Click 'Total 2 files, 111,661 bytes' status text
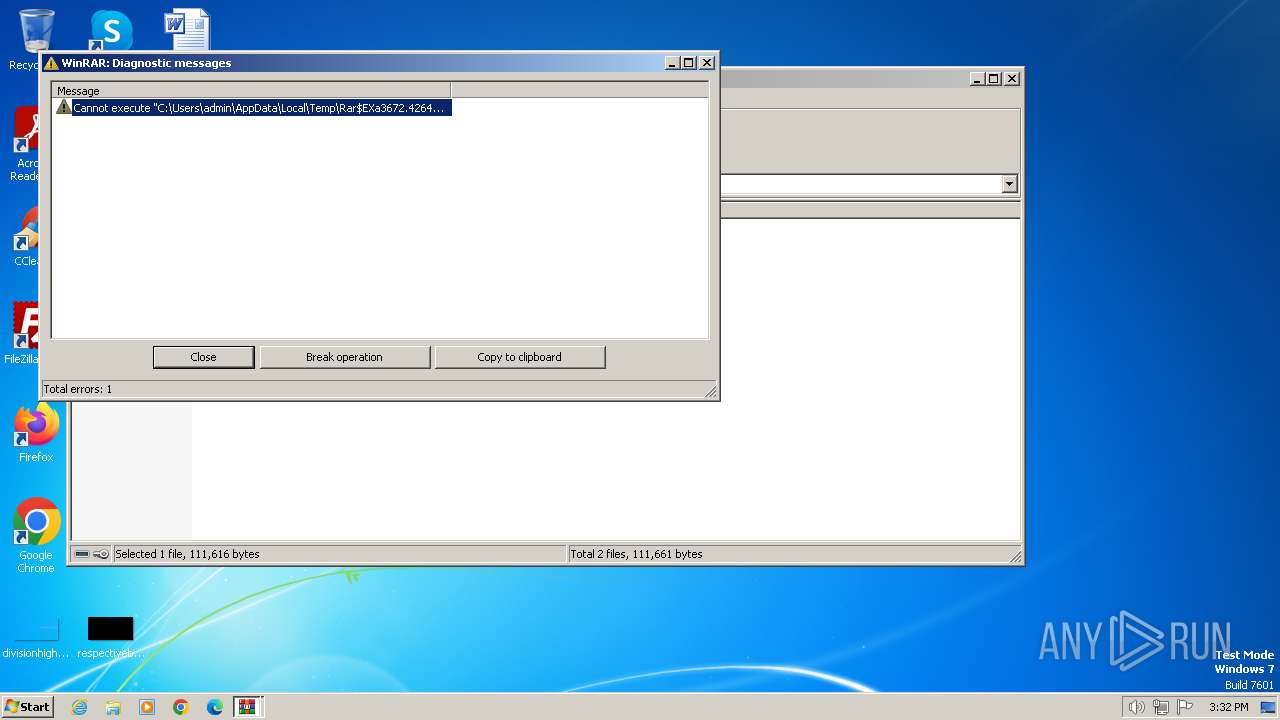 point(636,554)
